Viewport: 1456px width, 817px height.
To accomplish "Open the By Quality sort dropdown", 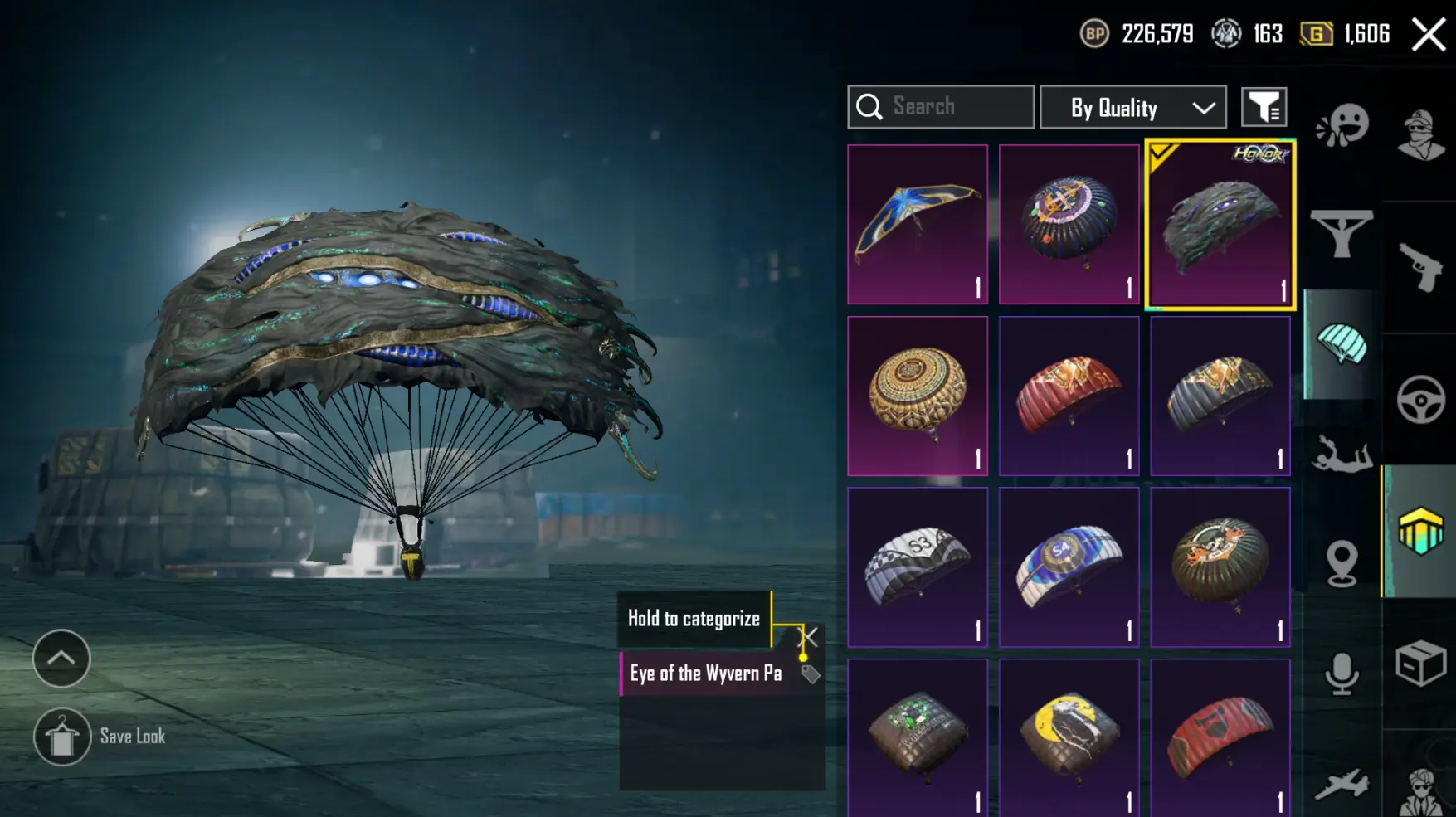I will (1132, 107).
